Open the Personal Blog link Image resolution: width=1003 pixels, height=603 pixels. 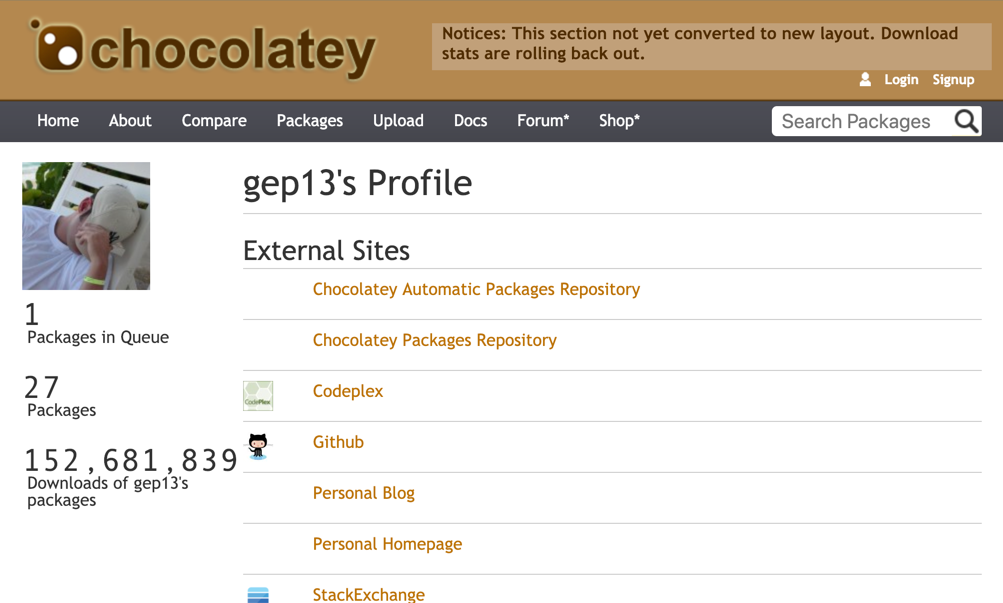point(363,493)
